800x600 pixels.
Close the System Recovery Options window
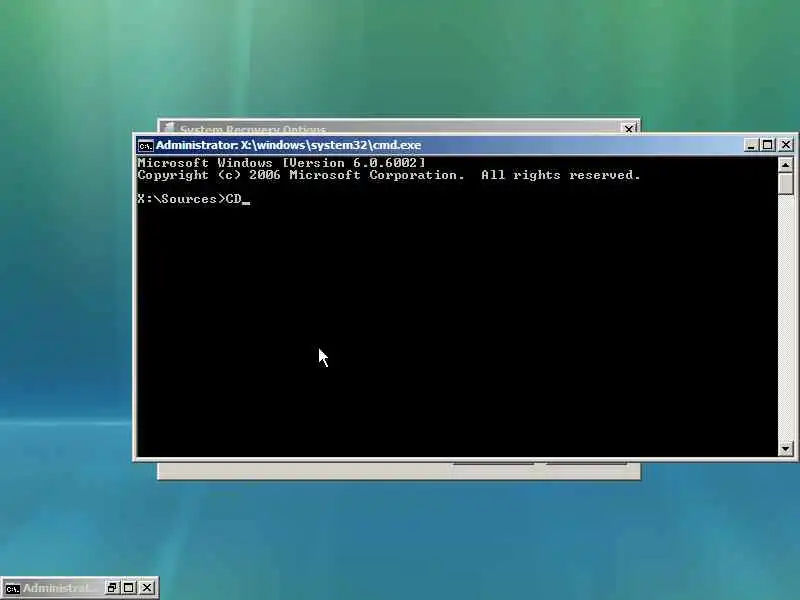tap(629, 129)
